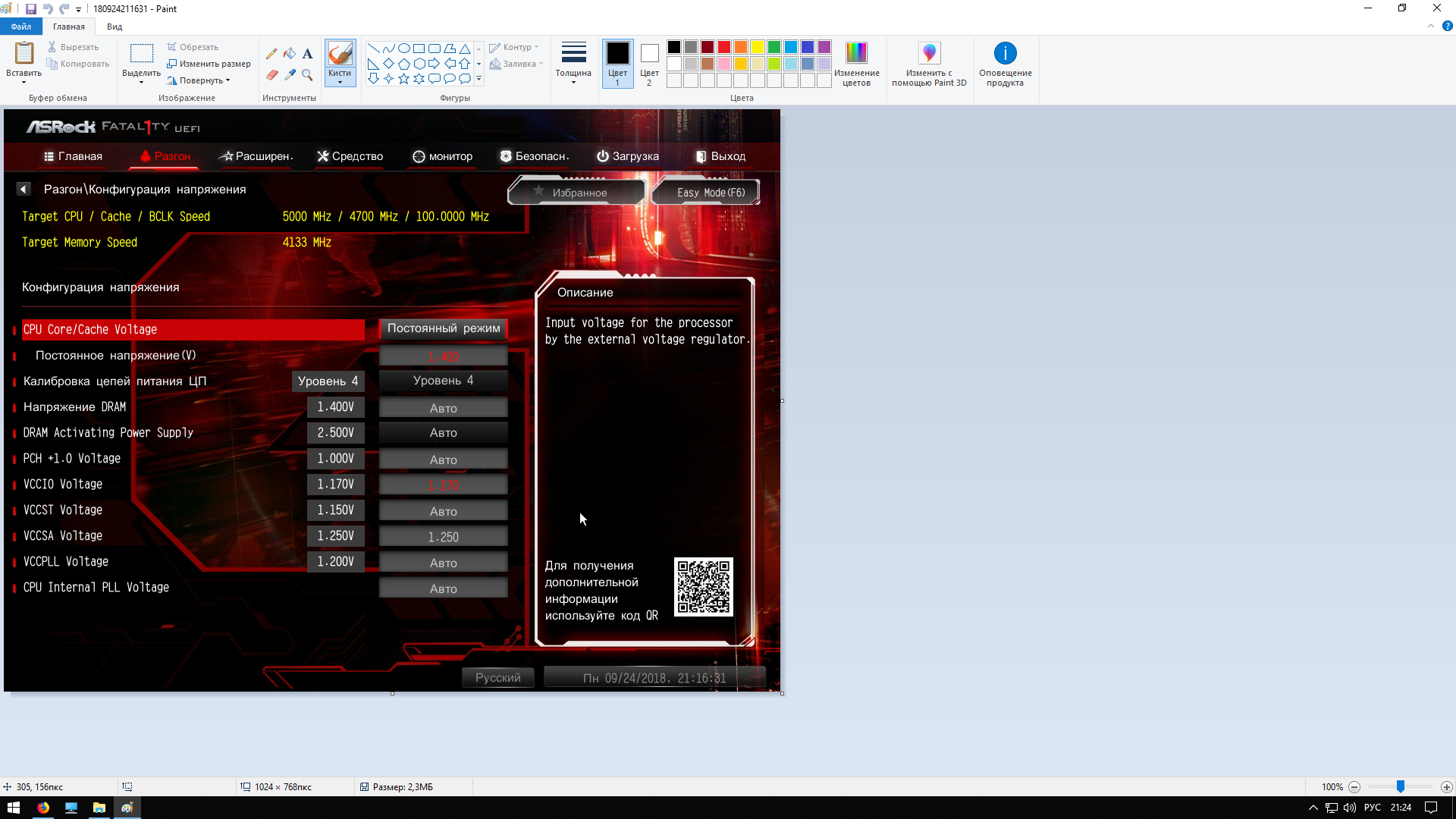Select the Text tool

[x=307, y=54]
